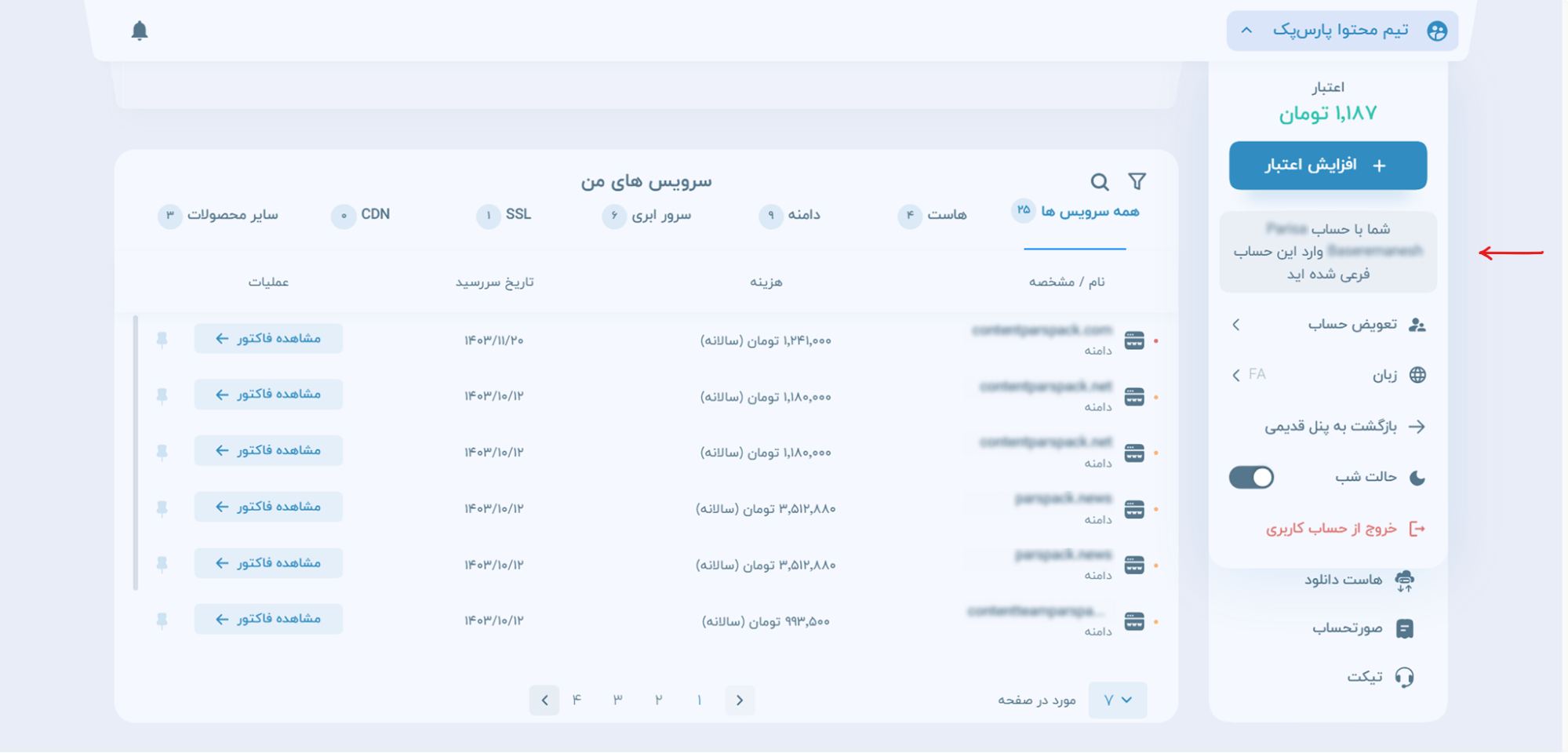Click pagination arrow next to page ۱
Screen dimensions: 1568x753
tap(739, 700)
